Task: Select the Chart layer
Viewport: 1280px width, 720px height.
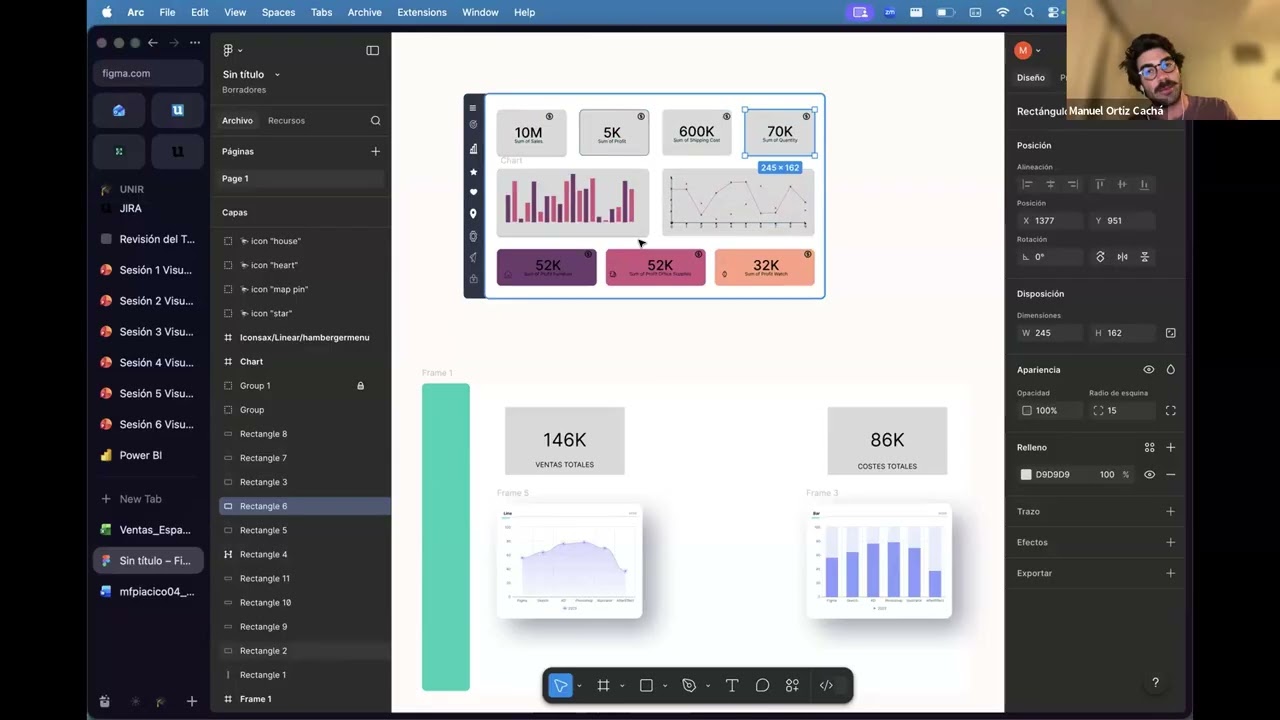Action: pyautogui.click(x=304, y=361)
